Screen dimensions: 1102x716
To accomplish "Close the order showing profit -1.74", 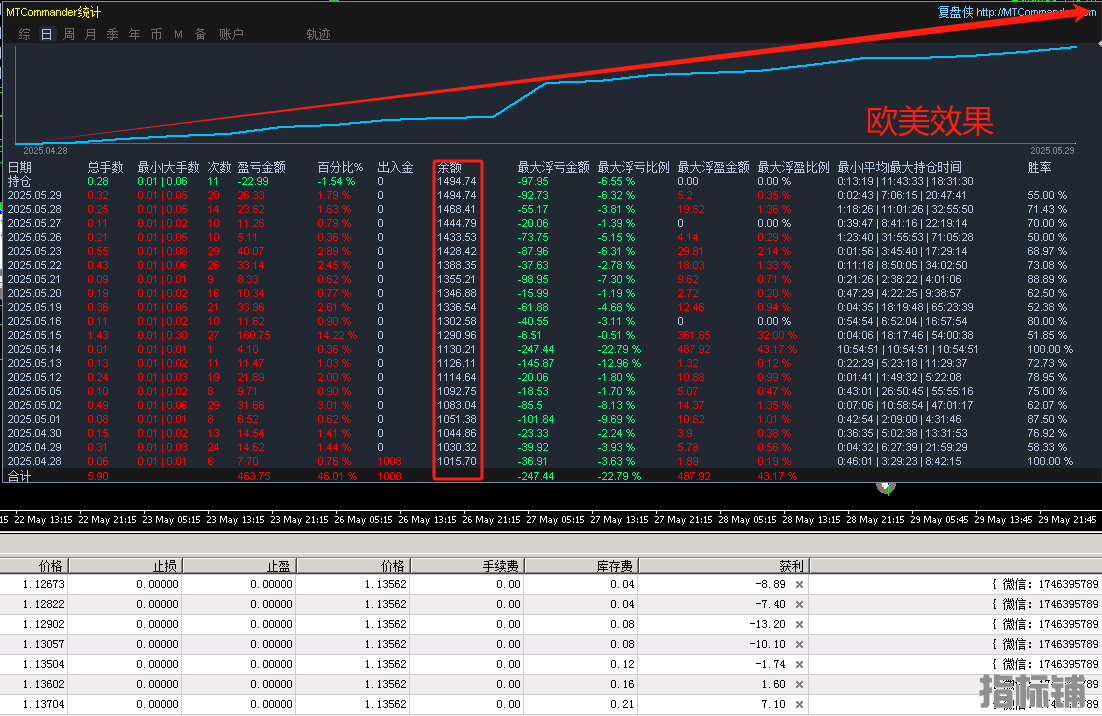I will click(x=799, y=665).
